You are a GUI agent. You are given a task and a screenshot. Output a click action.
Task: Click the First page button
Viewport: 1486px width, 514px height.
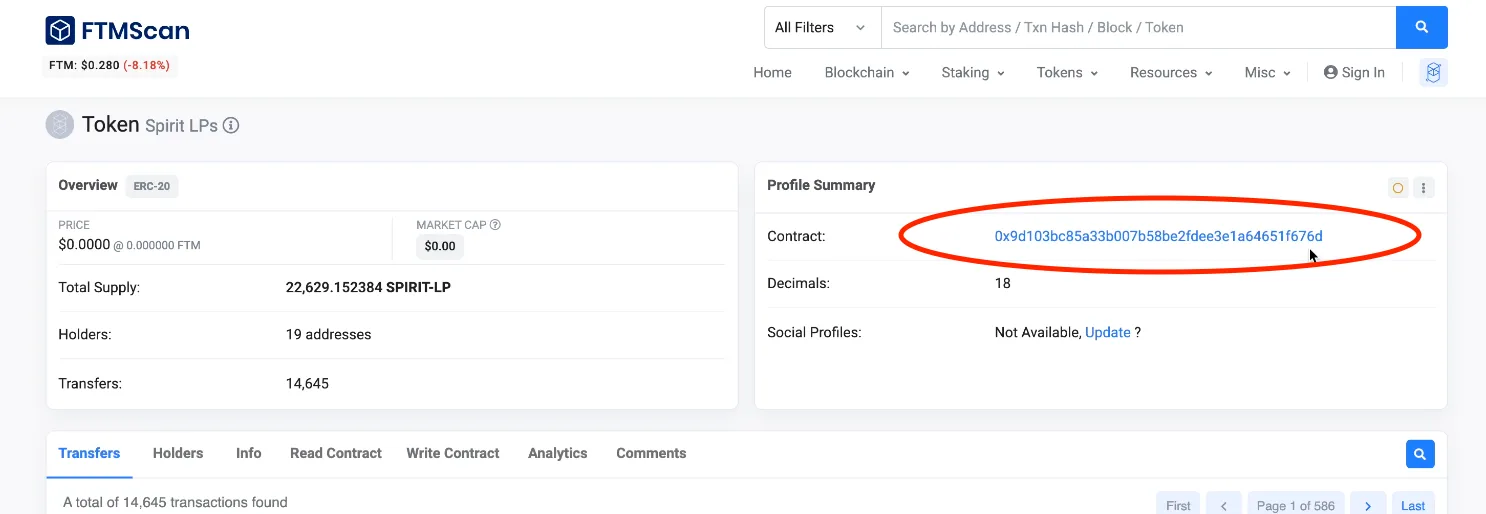point(1179,505)
